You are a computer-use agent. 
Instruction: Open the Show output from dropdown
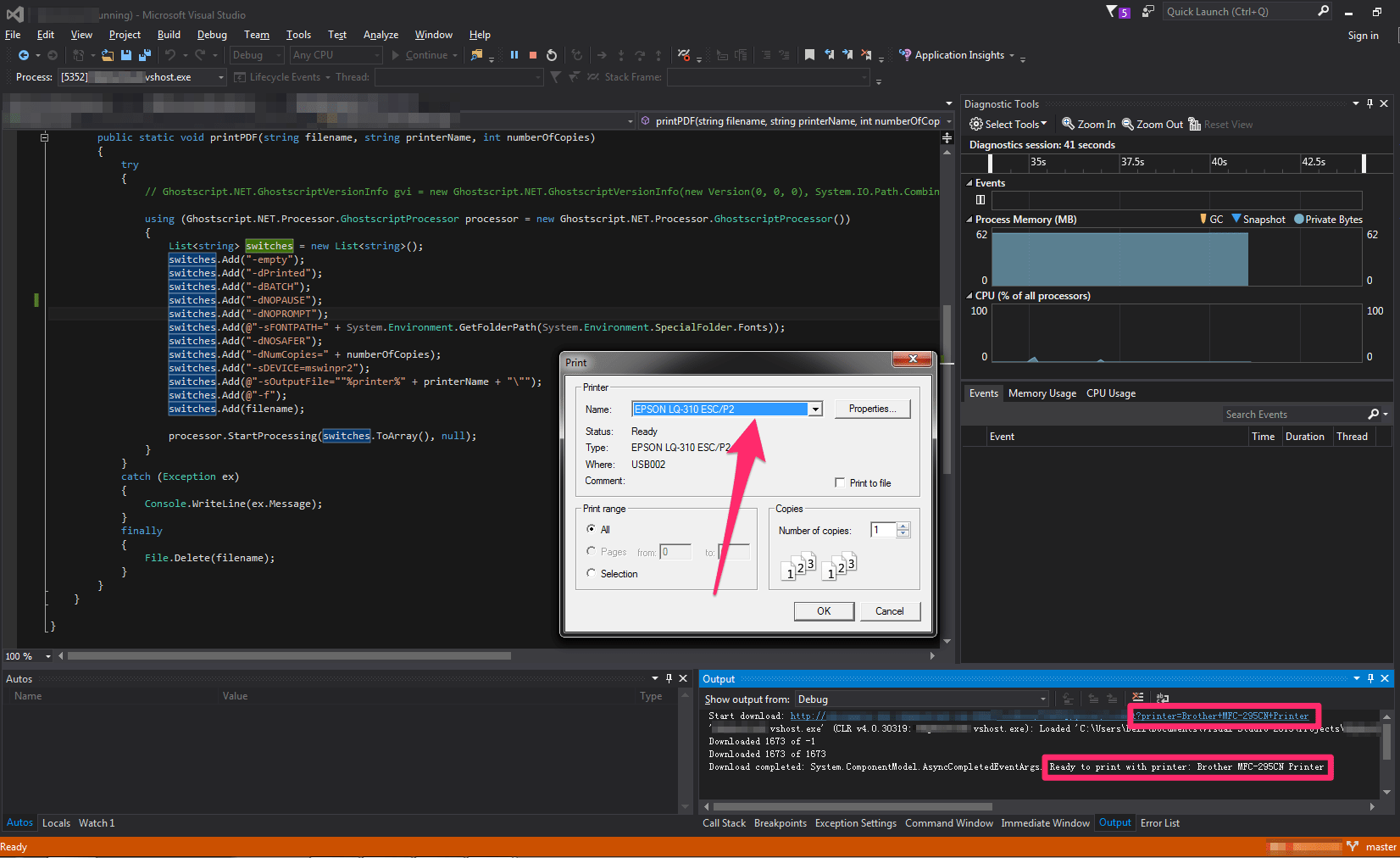[x=1043, y=699]
